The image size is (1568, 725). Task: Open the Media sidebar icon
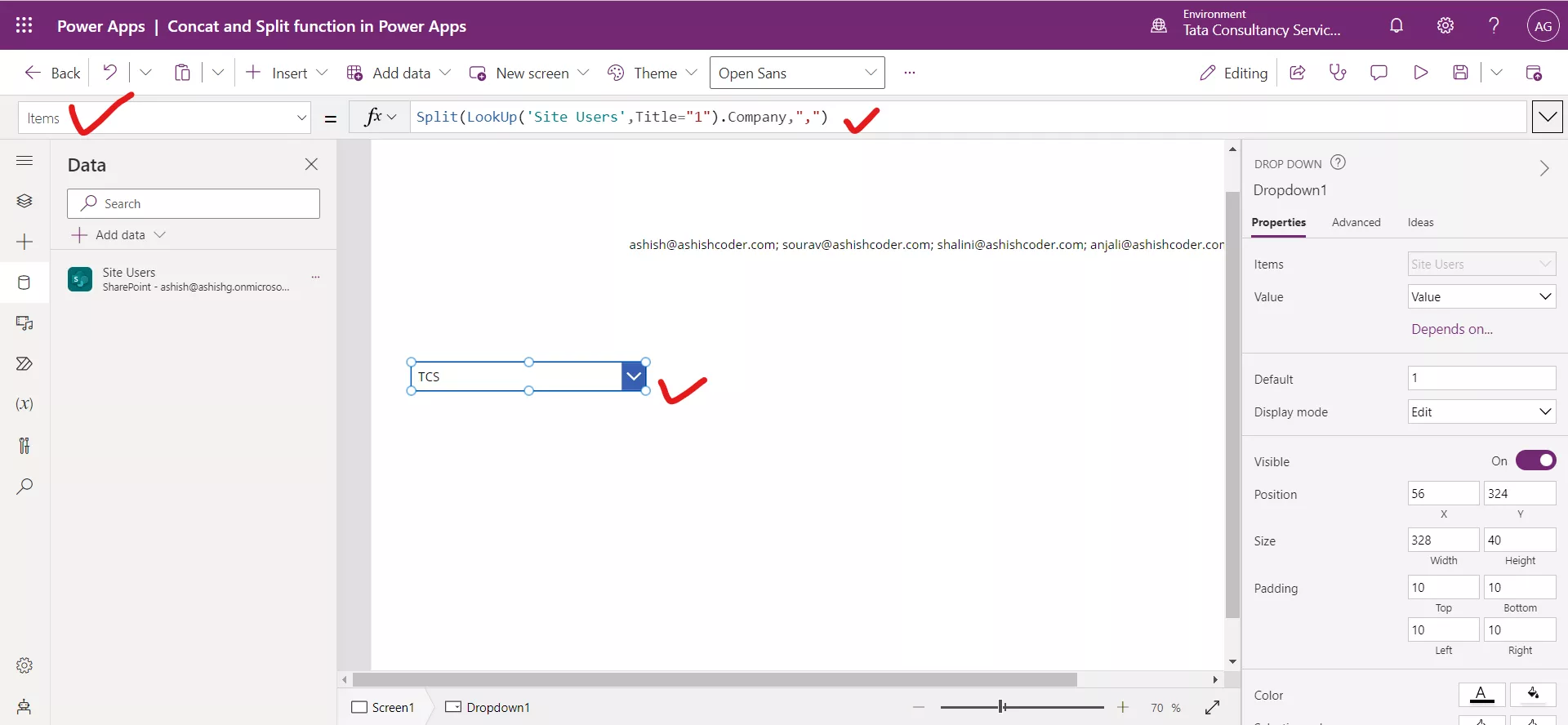(x=24, y=323)
